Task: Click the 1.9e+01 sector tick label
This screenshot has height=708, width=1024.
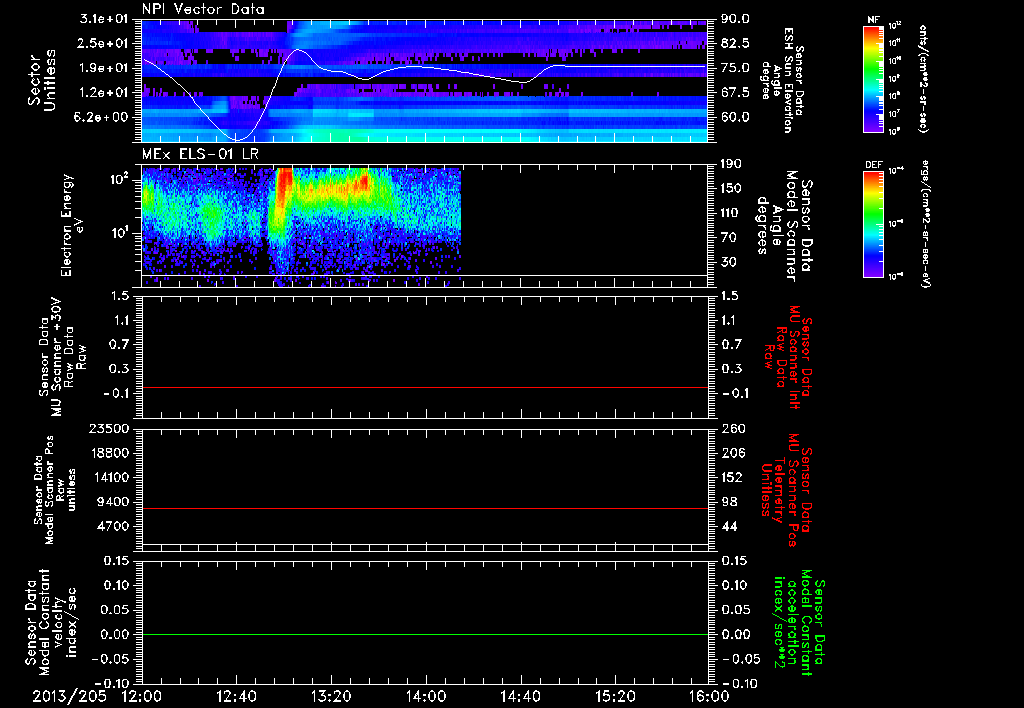Action: coord(105,68)
